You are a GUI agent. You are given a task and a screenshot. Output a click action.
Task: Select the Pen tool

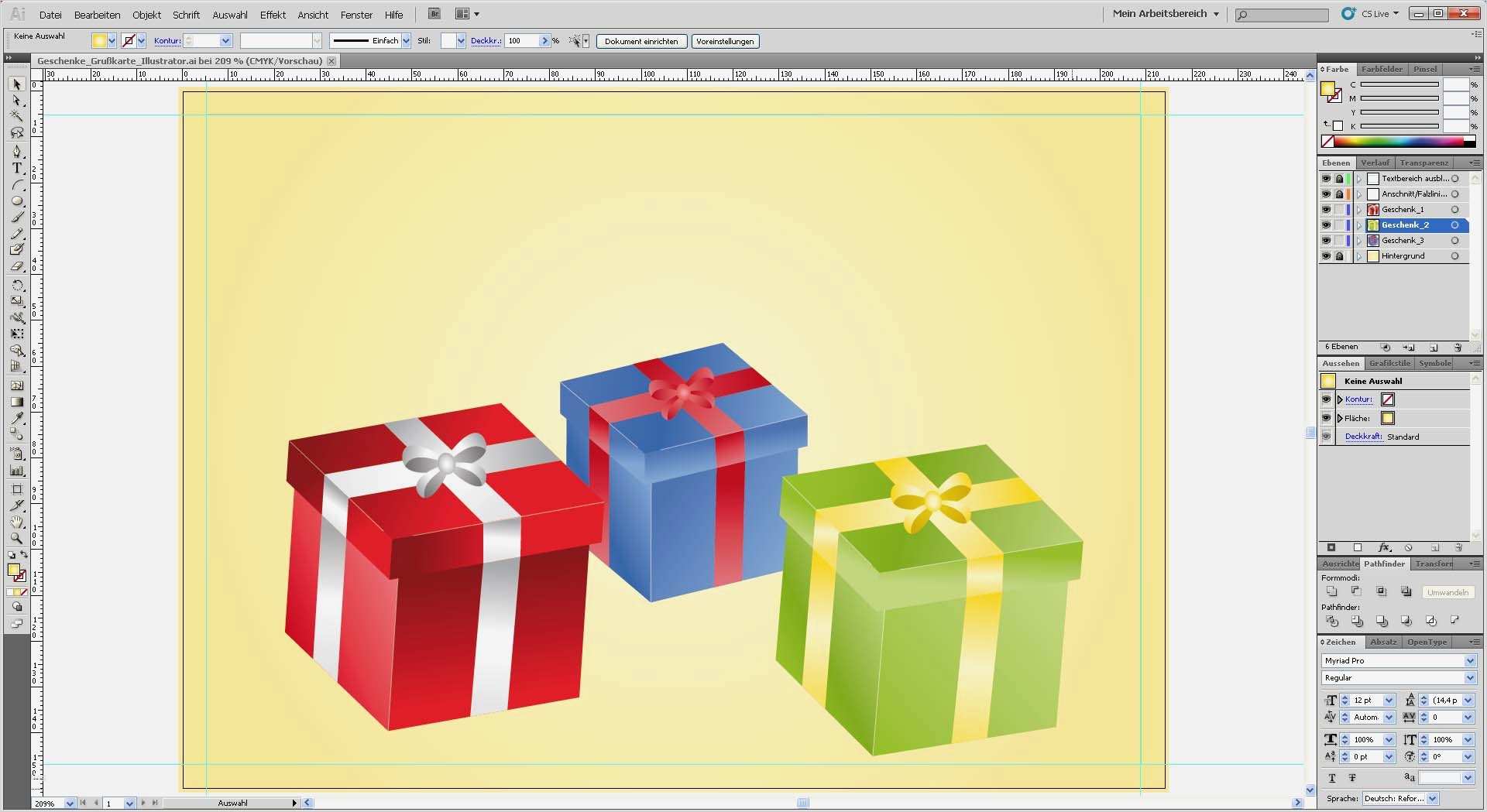(17, 152)
